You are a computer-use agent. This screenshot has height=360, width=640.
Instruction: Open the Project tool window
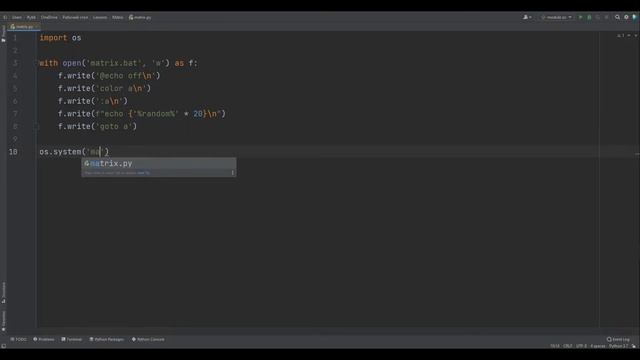3,33
